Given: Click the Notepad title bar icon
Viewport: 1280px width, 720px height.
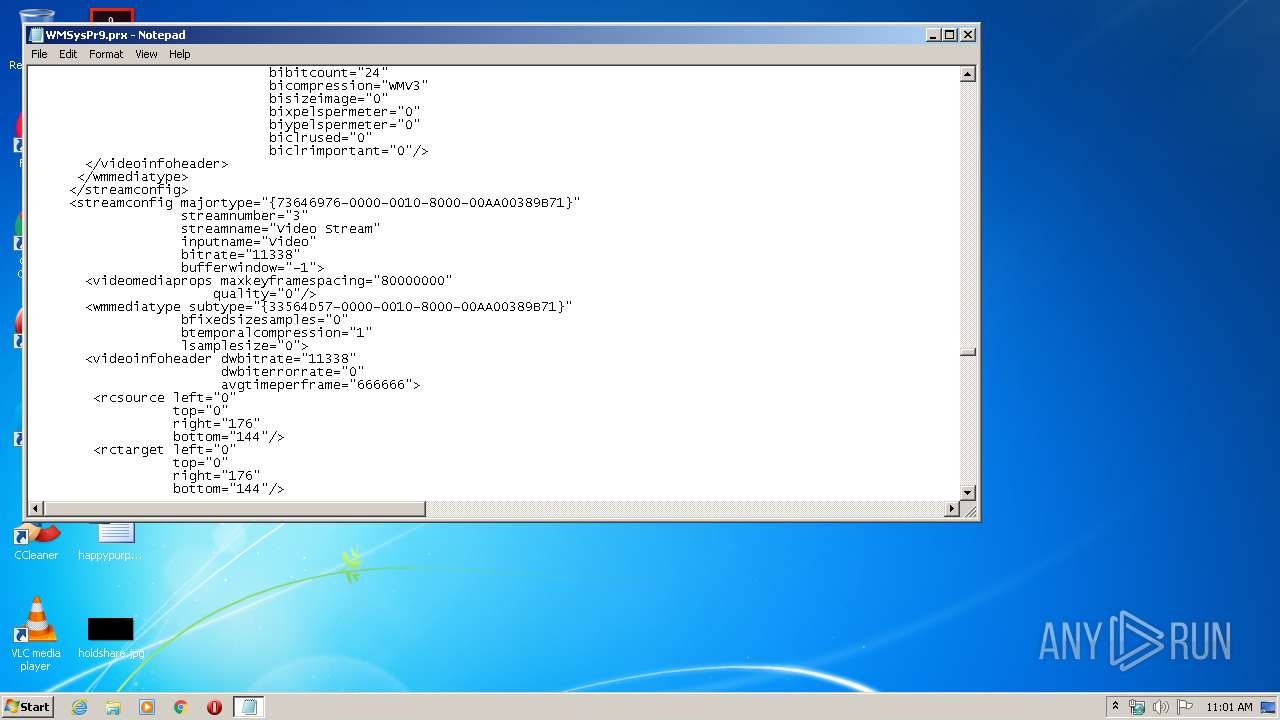Looking at the screenshot, I should click(x=36, y=35).
